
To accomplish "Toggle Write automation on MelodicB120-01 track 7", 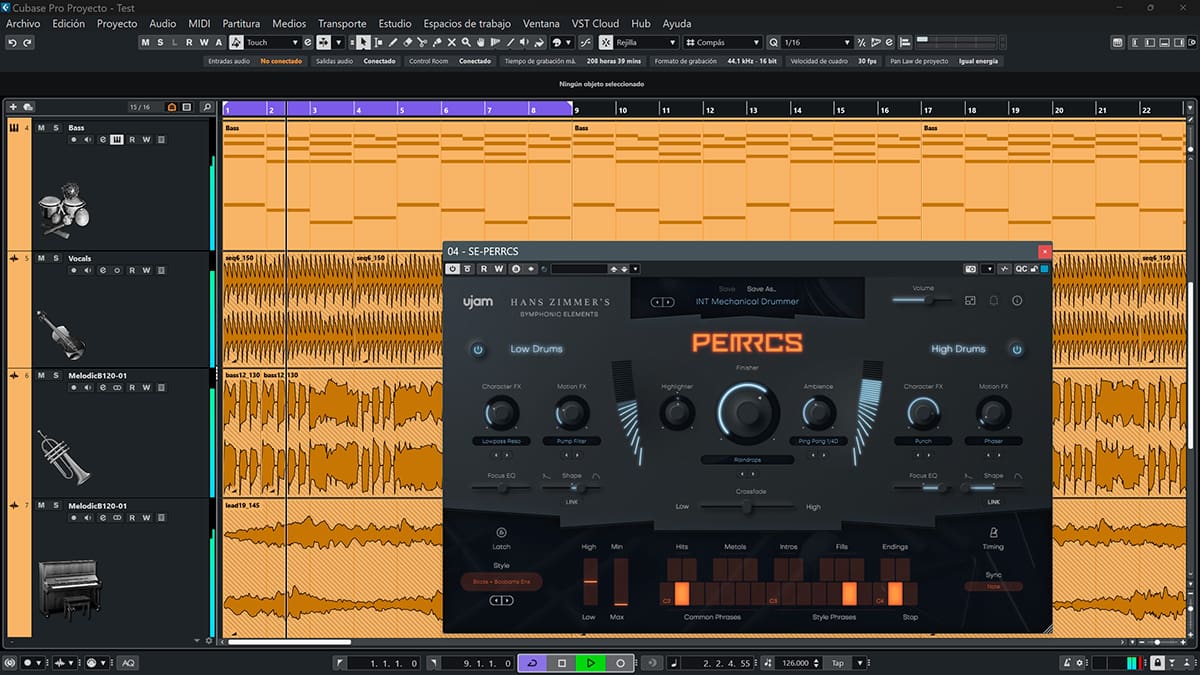I will click(x=146, y=518).
